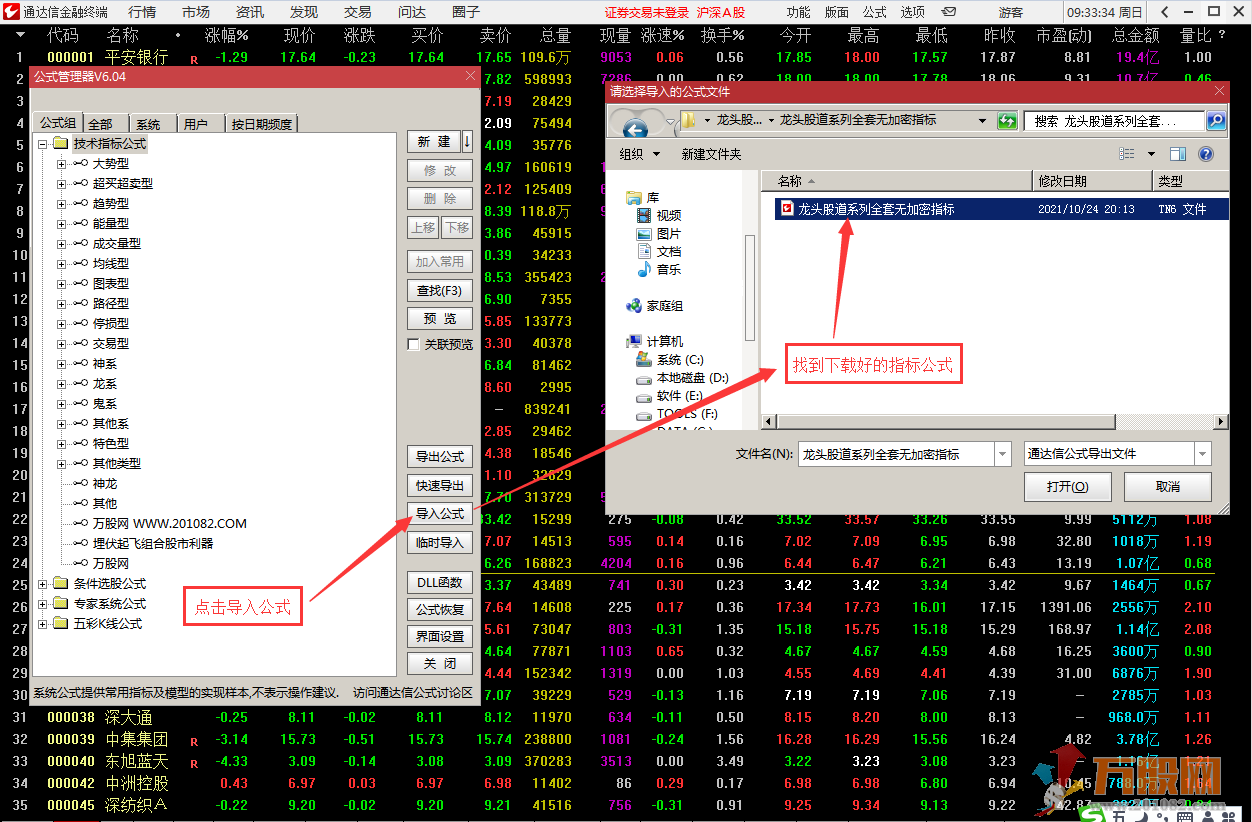Image resolution: width=1252 pixels, height=822 pixels.
Task: Click the file dialog search box
Action: (1114, 121)
